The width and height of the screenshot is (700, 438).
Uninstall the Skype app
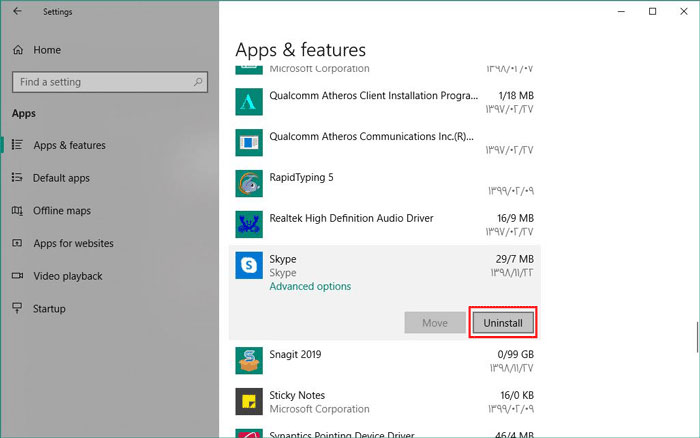[x=503, y=323]
